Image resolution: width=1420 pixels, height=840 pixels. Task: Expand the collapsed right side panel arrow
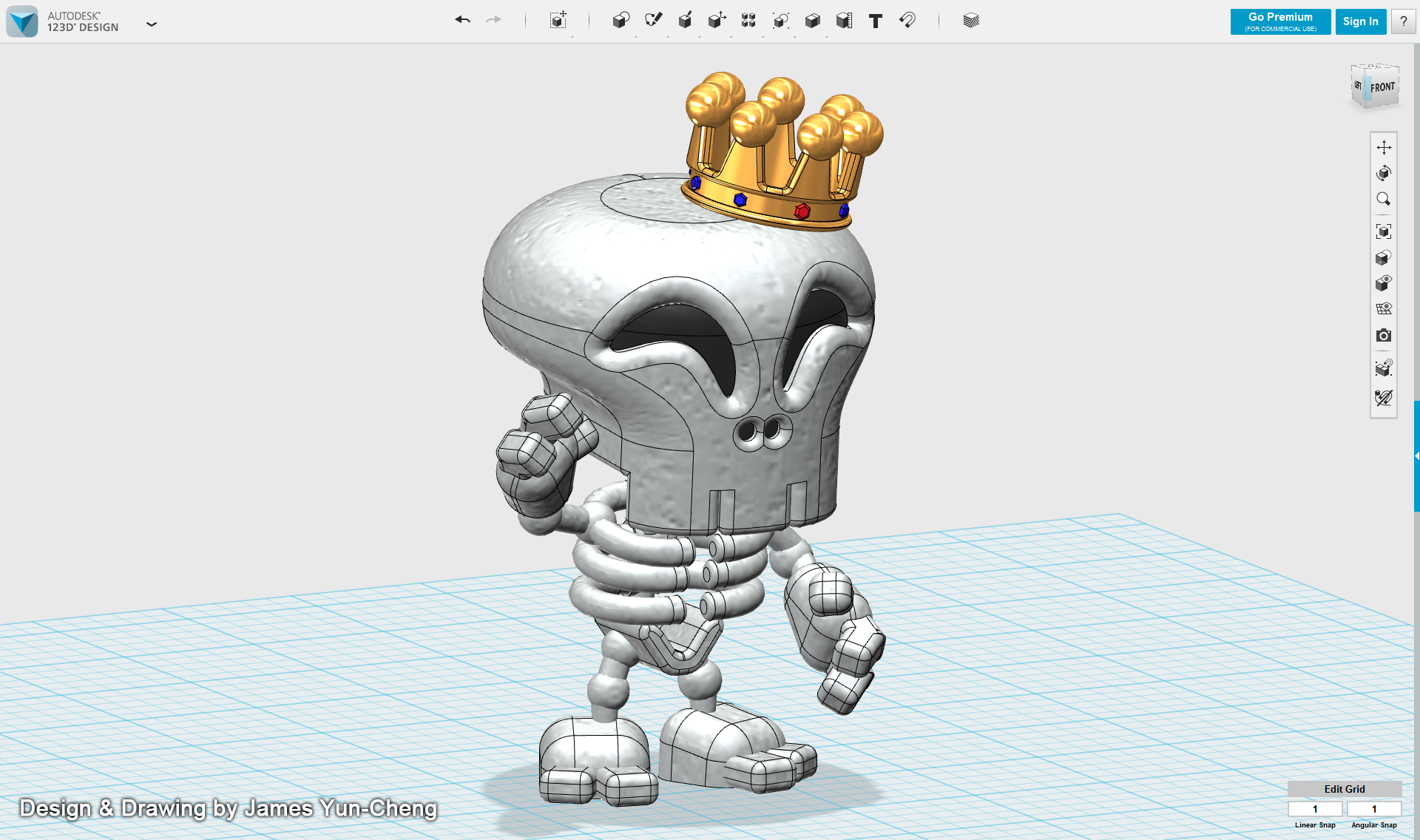(1416, 456)
